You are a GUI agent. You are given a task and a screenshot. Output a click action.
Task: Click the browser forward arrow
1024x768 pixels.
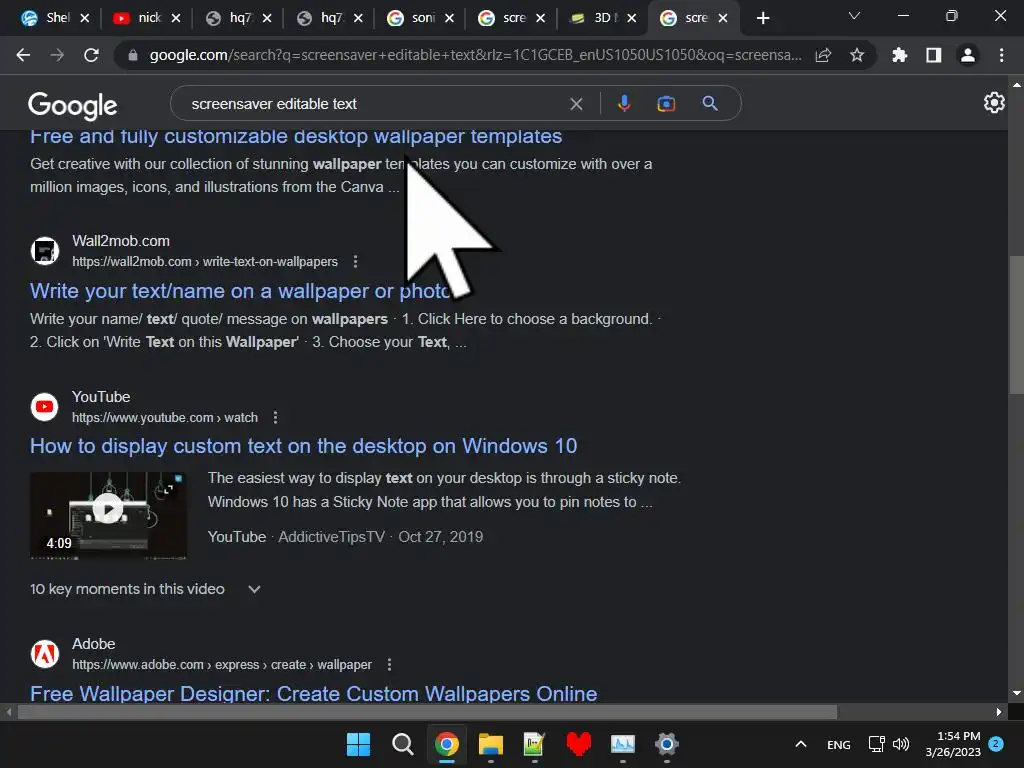pos(57,56)
